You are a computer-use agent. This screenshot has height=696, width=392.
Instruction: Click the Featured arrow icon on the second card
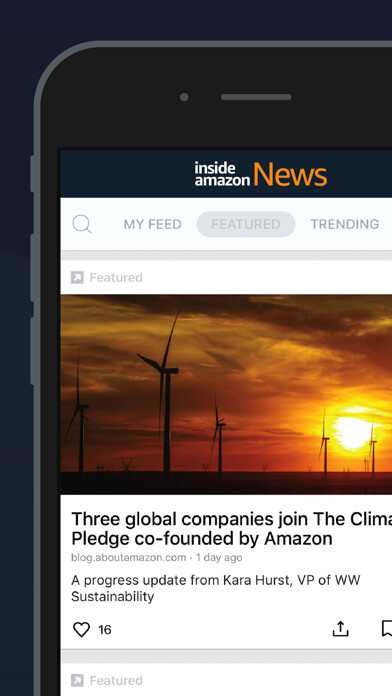(77, 680)
